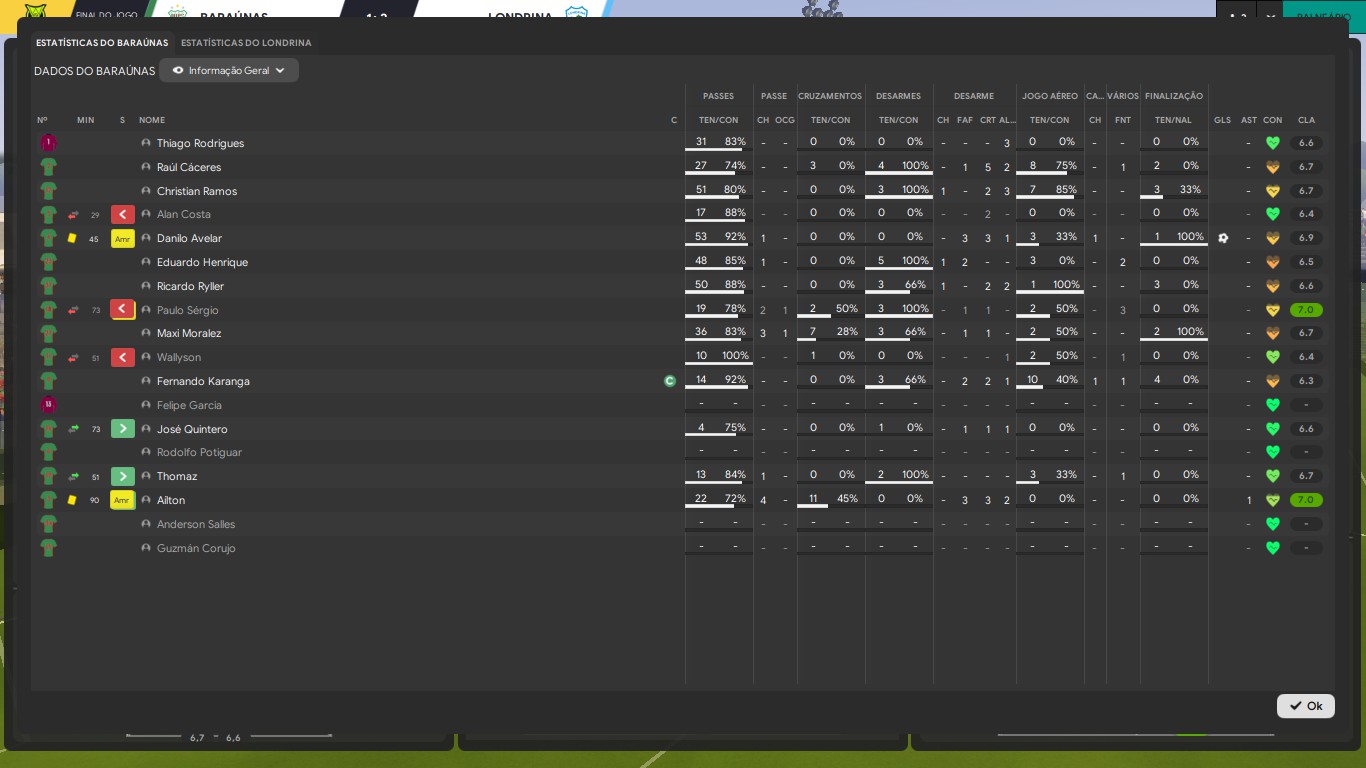Click Paulo Sérgio's red substituted-off arrow
Image resolution: width=1366 pixels, height=768 pixels.
[x=122, y=310]
